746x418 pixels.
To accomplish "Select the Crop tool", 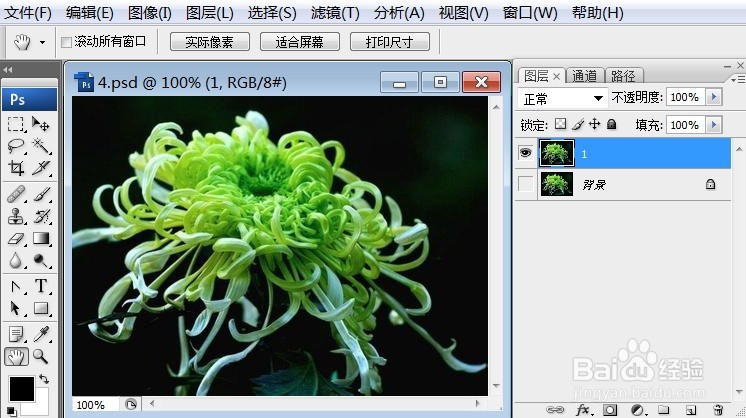I will coord(16,167).
